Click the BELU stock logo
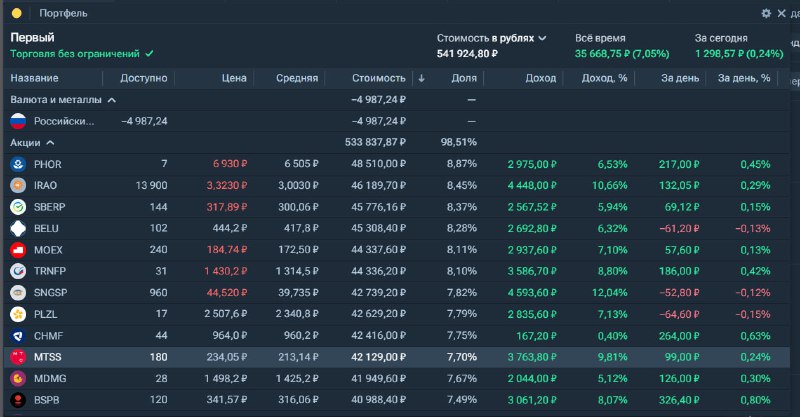The height and width of the screenshot is (417, 800). 18,228
